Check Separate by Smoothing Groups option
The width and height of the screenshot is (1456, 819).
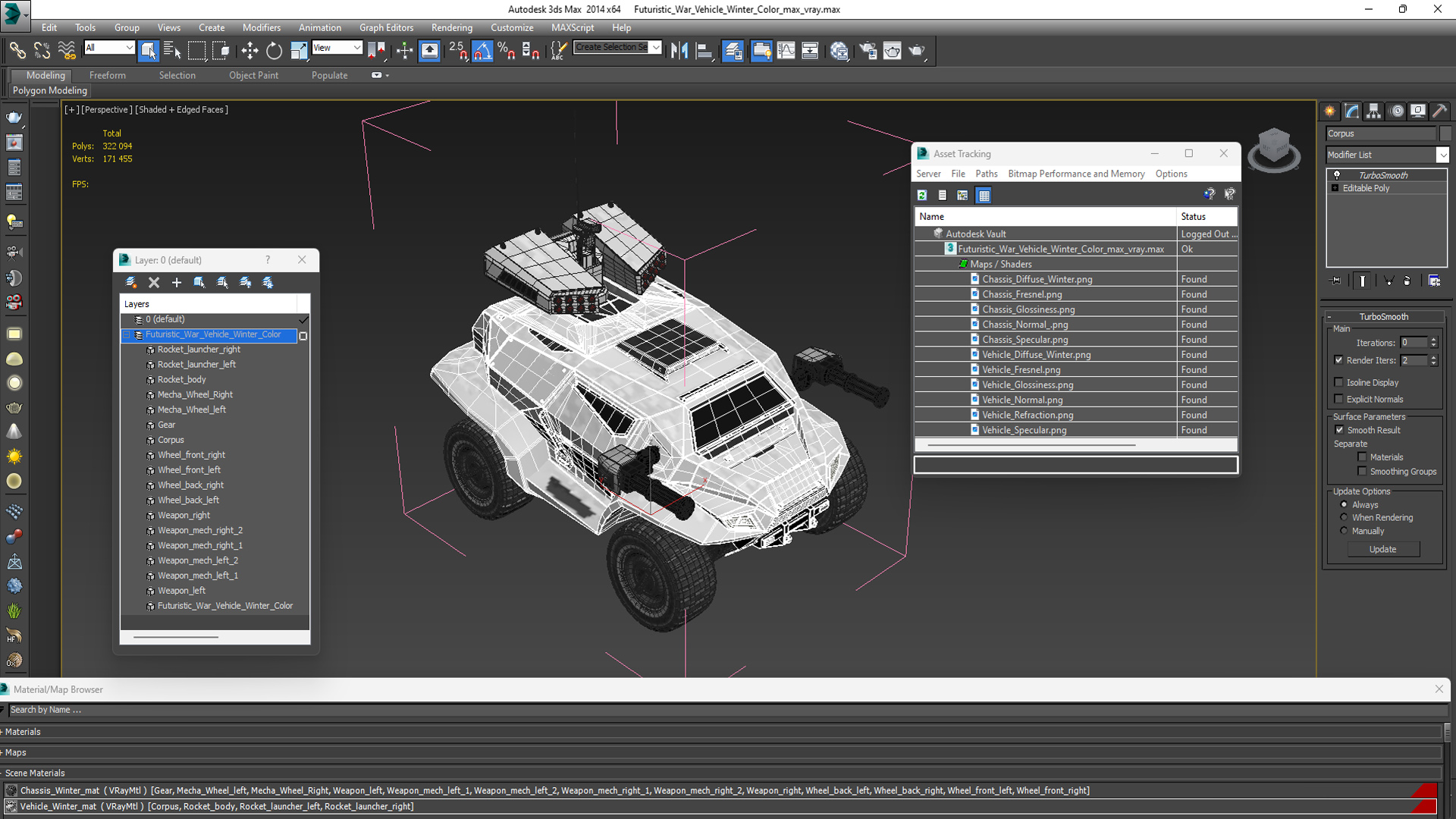pos(1362,471)
